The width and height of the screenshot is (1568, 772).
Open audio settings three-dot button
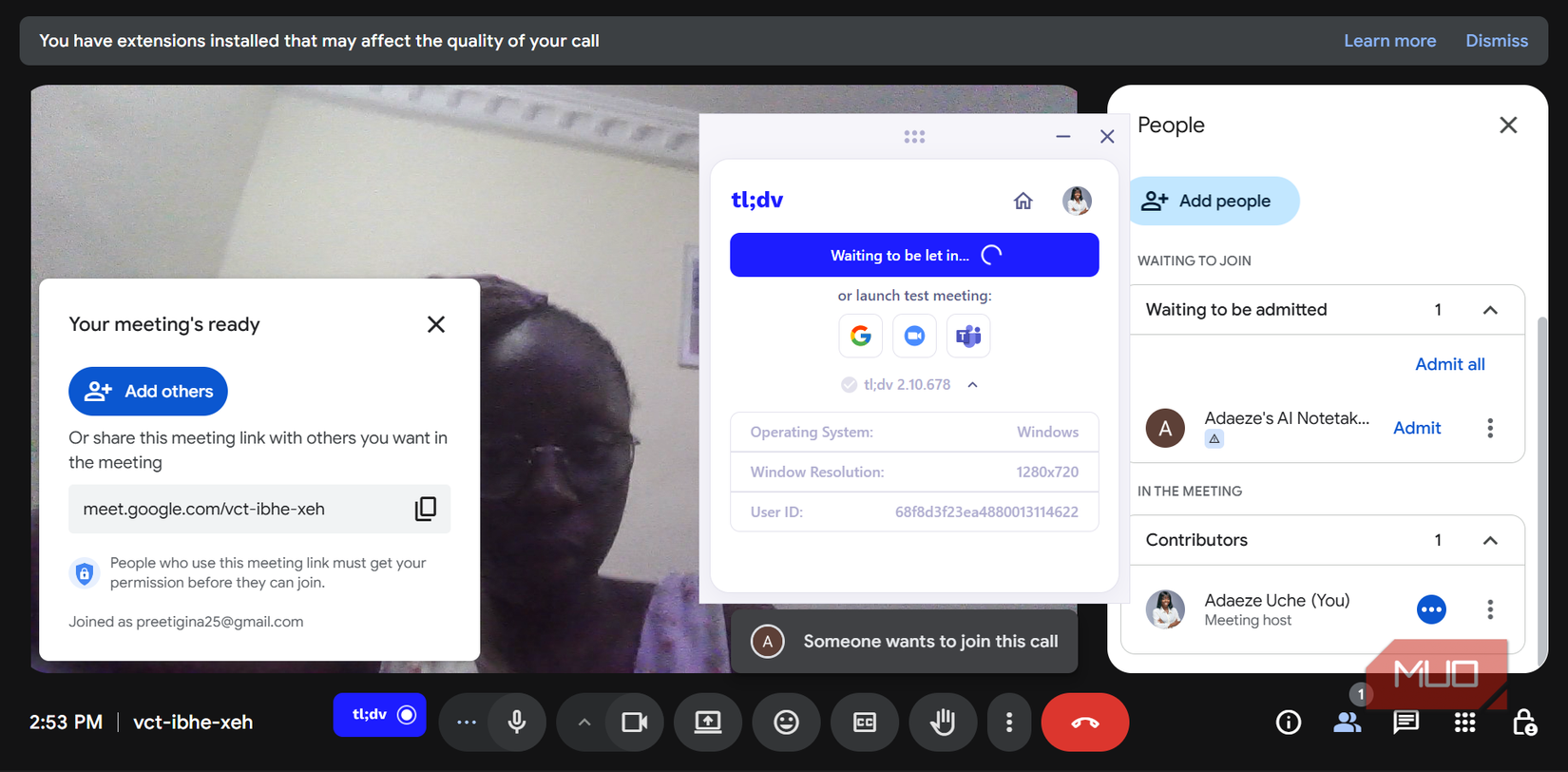click(466, 723)
